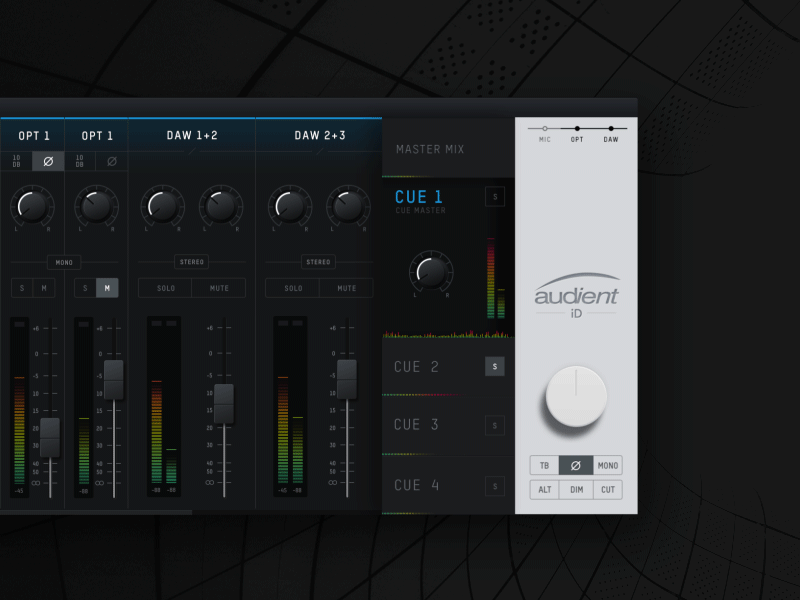Click the first pan knob on DAW 2+3
This screenshot has height=600, width=800.
(290, 207)
